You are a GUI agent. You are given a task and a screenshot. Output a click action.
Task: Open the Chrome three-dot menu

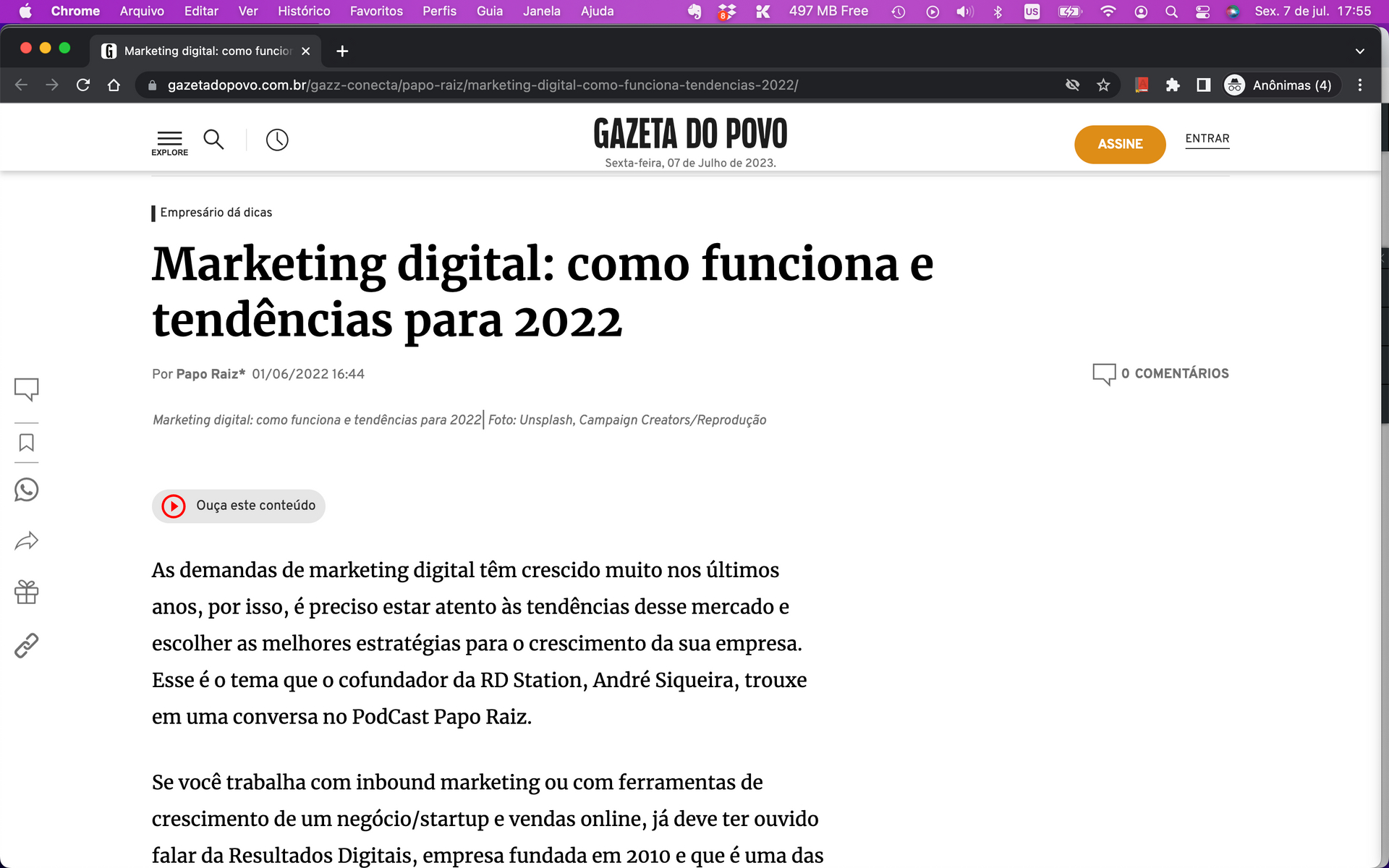tap(1360, 85)
